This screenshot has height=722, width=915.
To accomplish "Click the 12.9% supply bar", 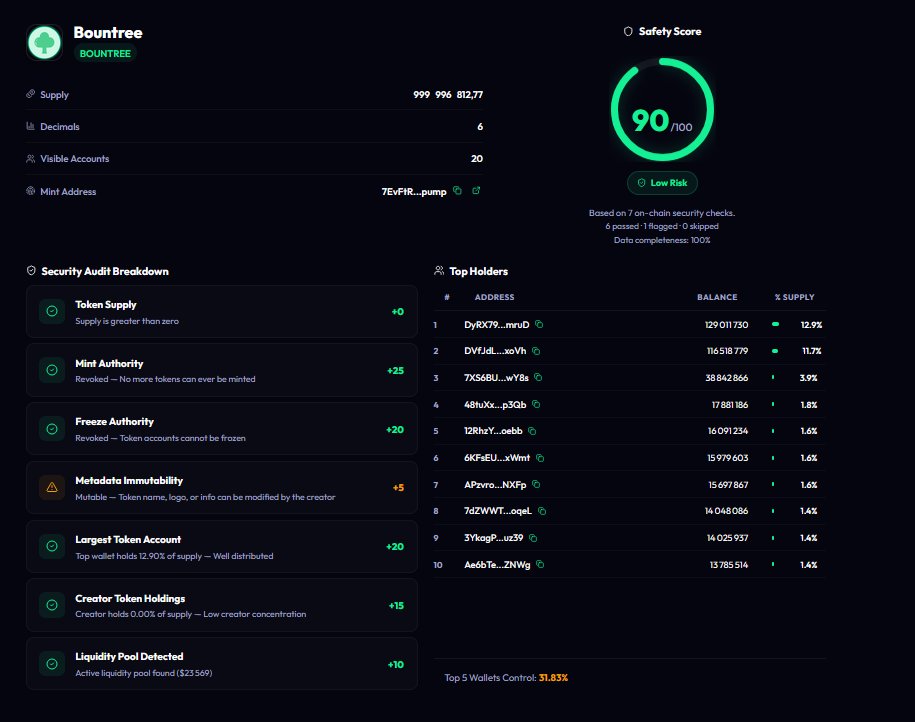I will tap(776, 325).
